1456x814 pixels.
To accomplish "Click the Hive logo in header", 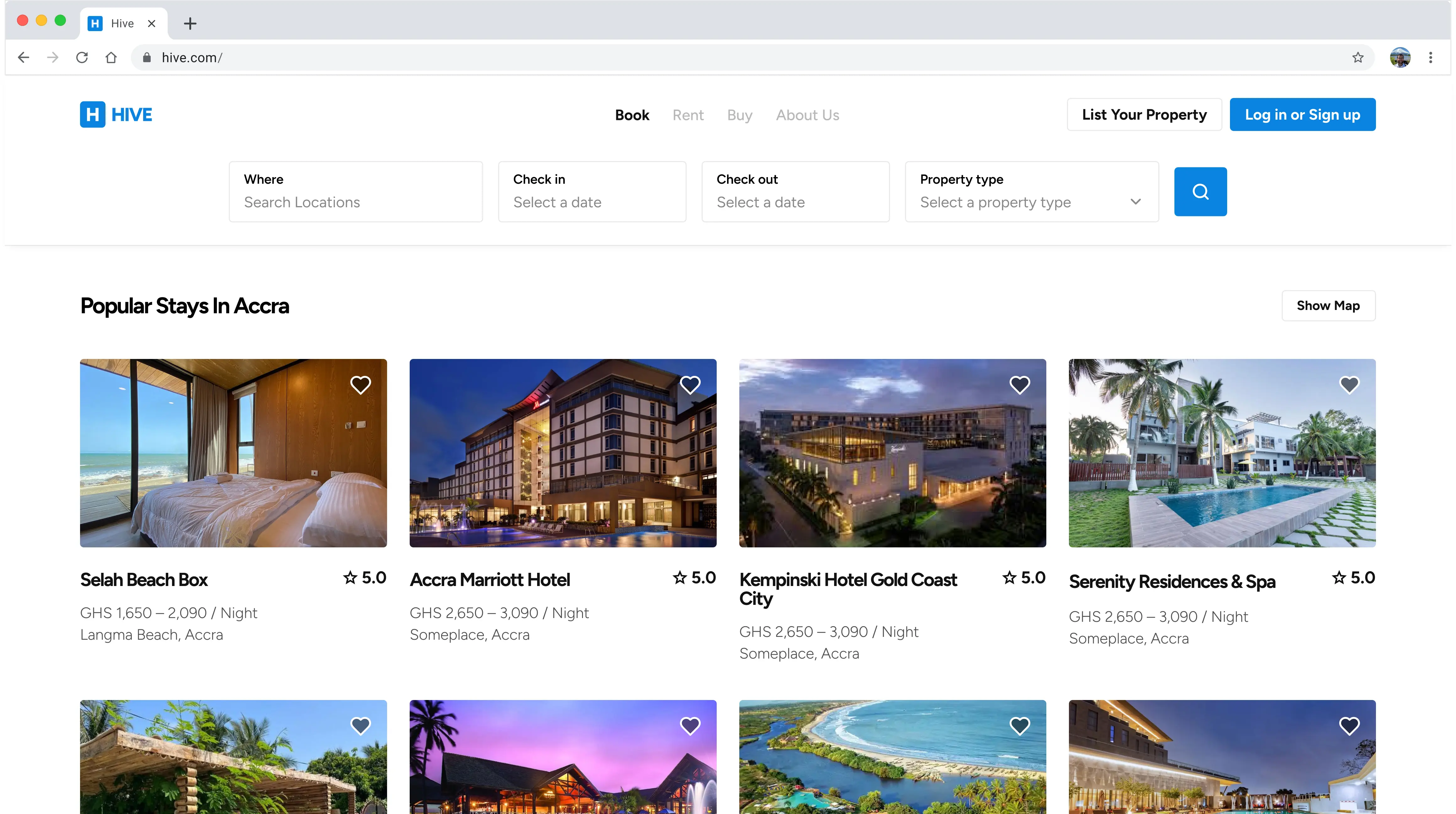I will tap(116, 115).
